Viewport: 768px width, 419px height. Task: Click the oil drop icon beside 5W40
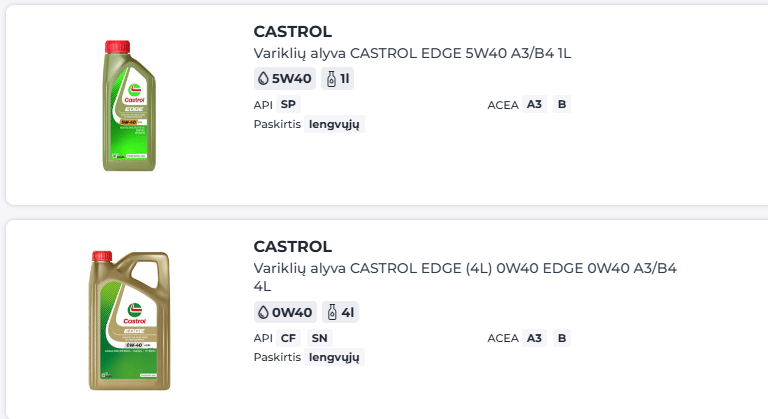(263, 78)
